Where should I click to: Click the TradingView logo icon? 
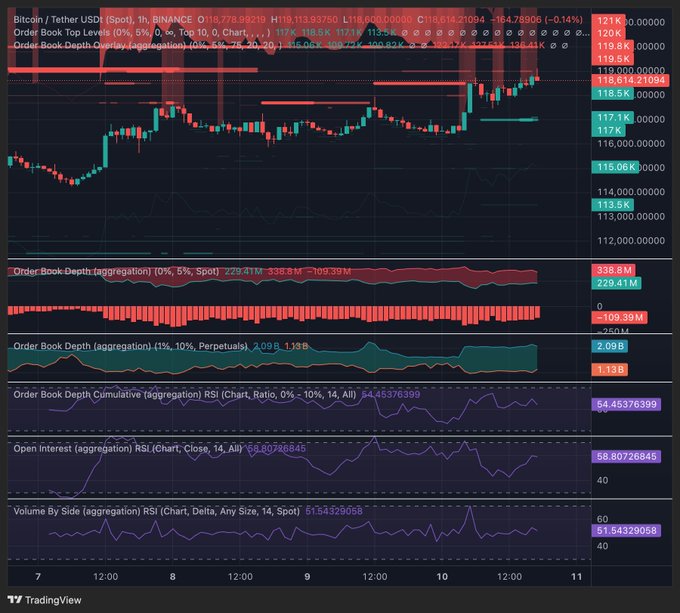(17, 600)
